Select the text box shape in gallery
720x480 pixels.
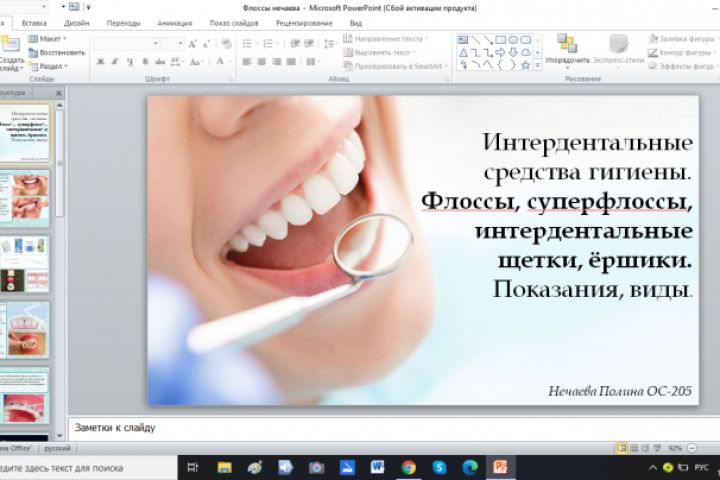tap(463, 40)
